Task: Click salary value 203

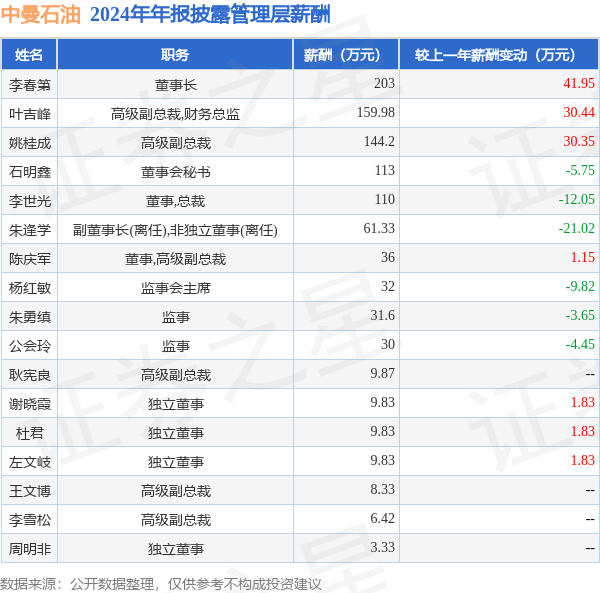Action: [x=384, y=83]
